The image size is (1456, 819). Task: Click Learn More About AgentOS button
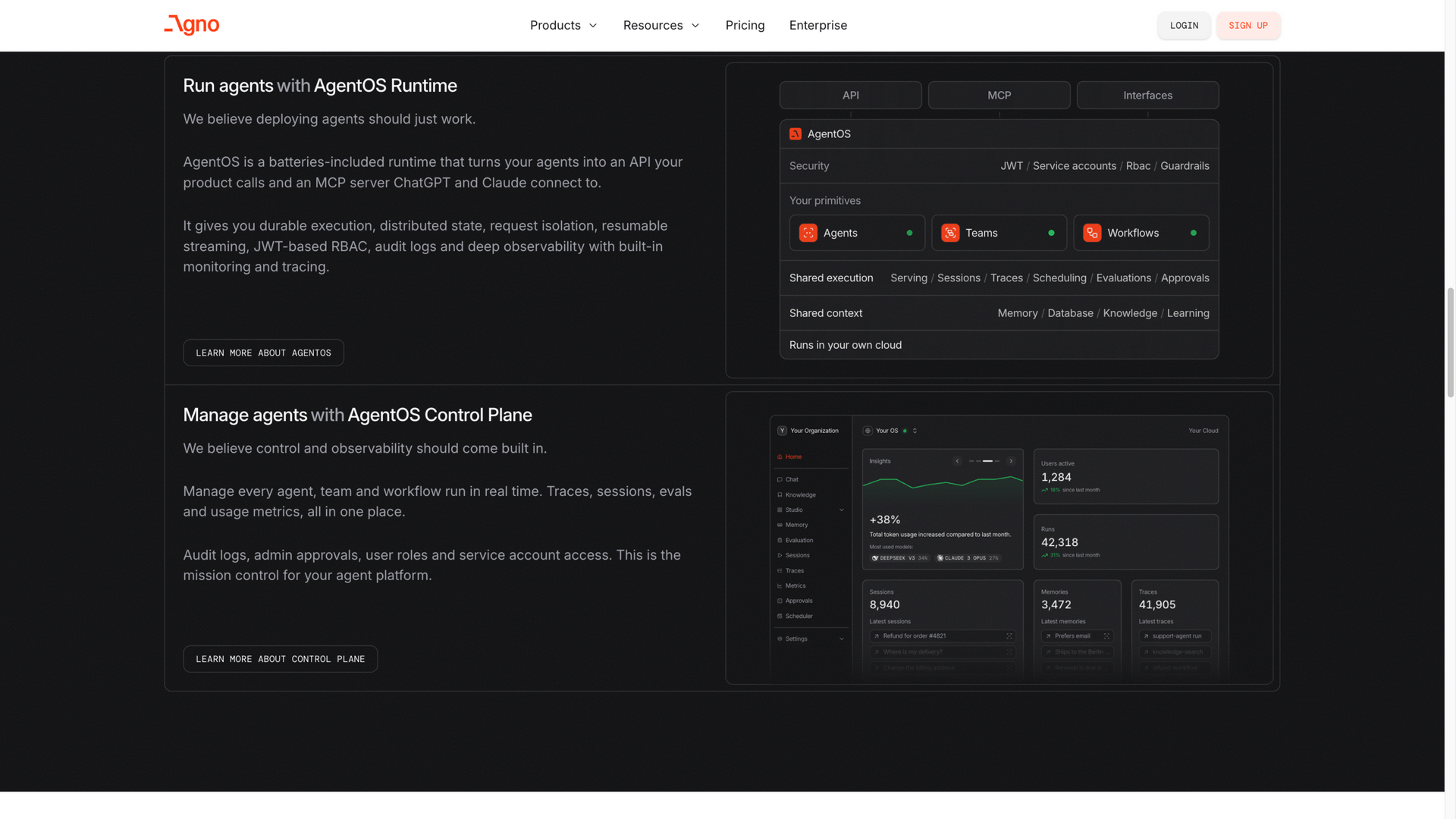click(x=263, y=353)
